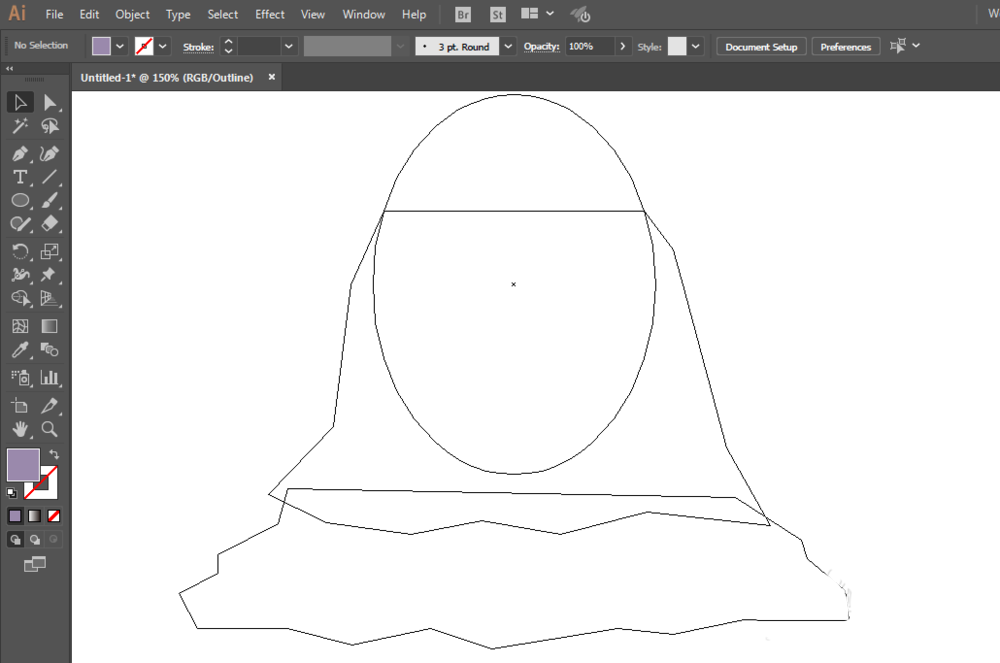Viewport: 1000px width, 663px height.
Task: Expand the fill color dropdown
Action: coord(120,47)
